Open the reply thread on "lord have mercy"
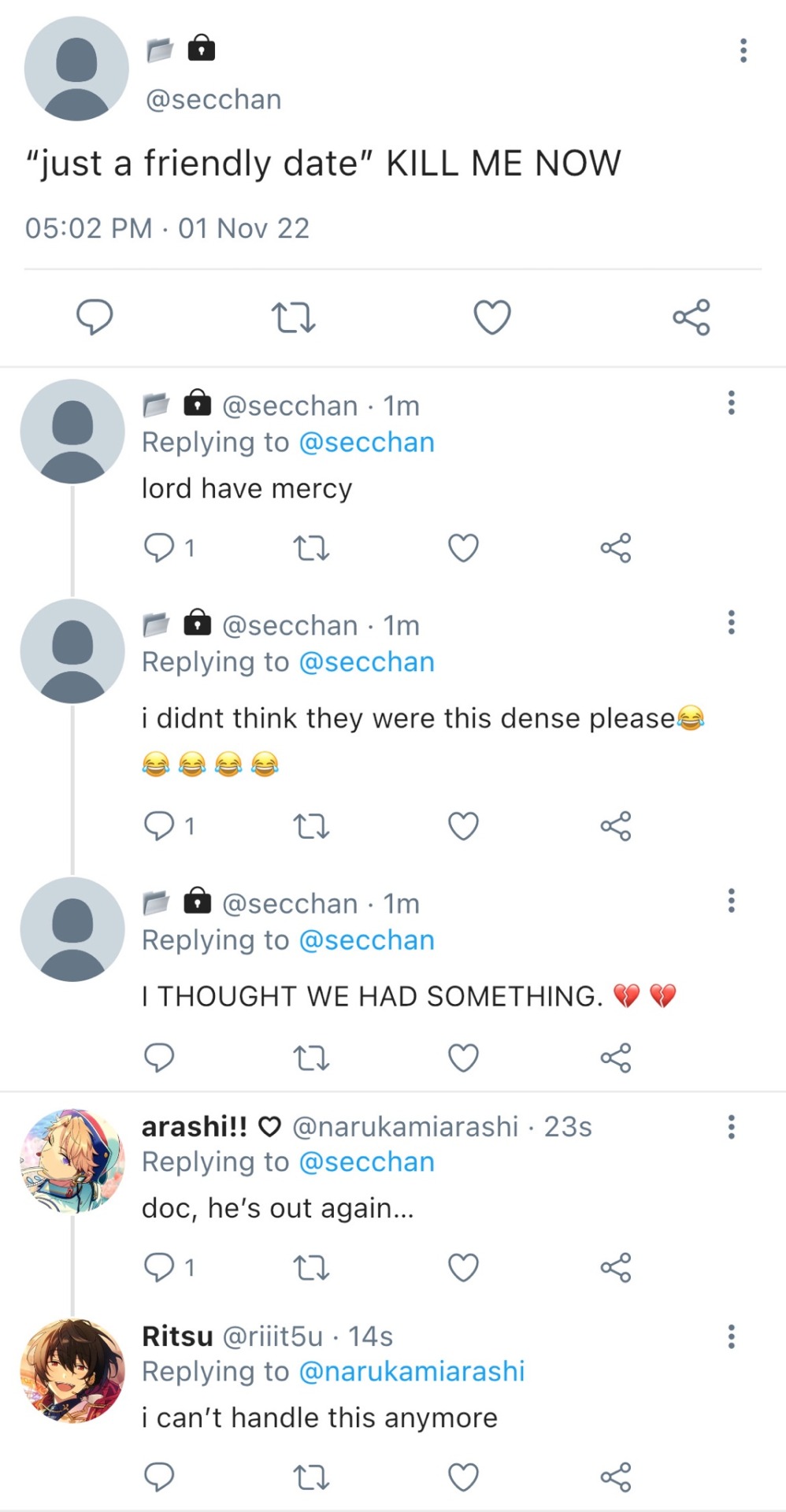 click(160, 548)
